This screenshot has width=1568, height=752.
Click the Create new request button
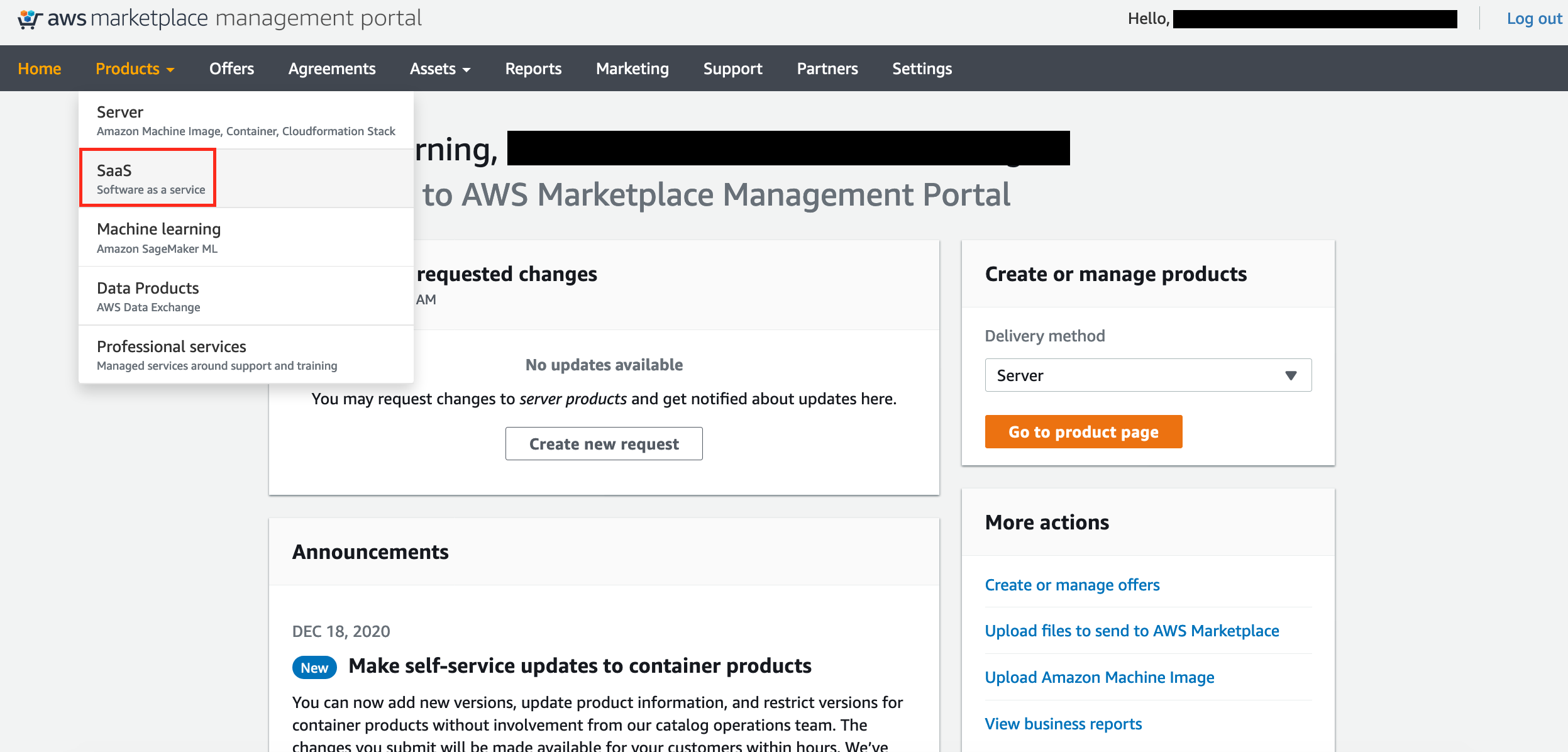(604, 444)
